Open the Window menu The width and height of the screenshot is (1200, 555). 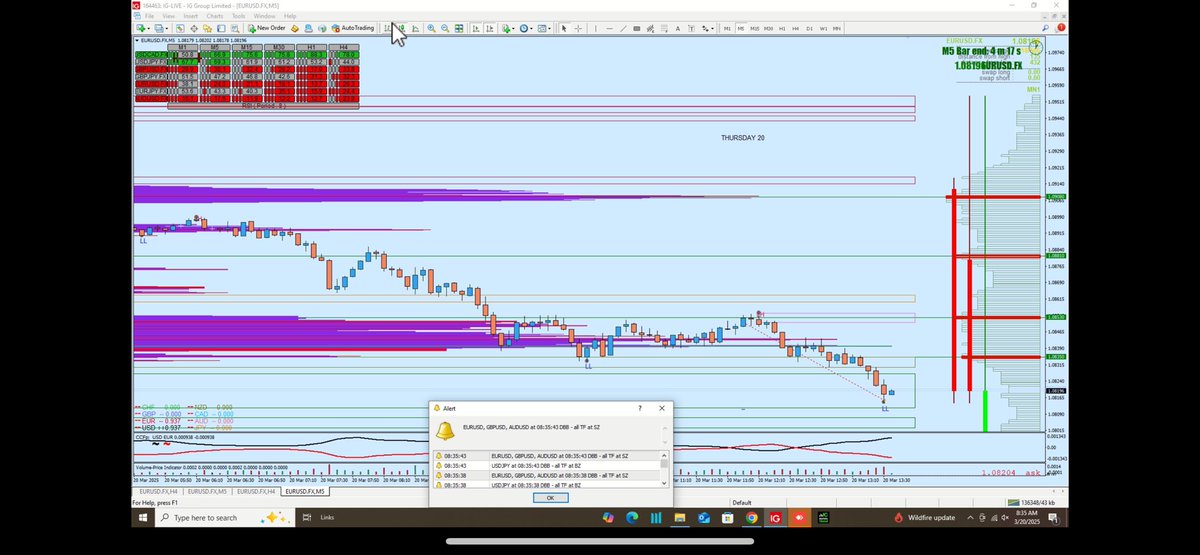(265, 16)
